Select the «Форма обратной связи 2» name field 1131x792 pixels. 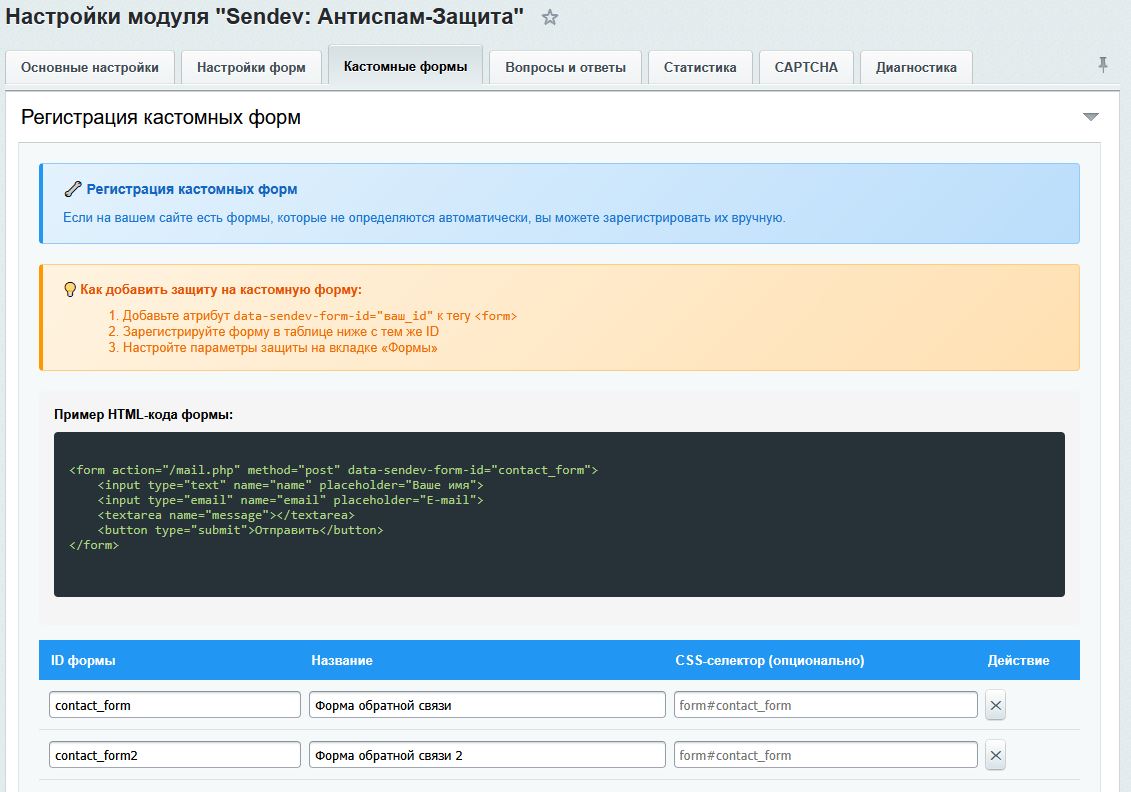[487, 755]
